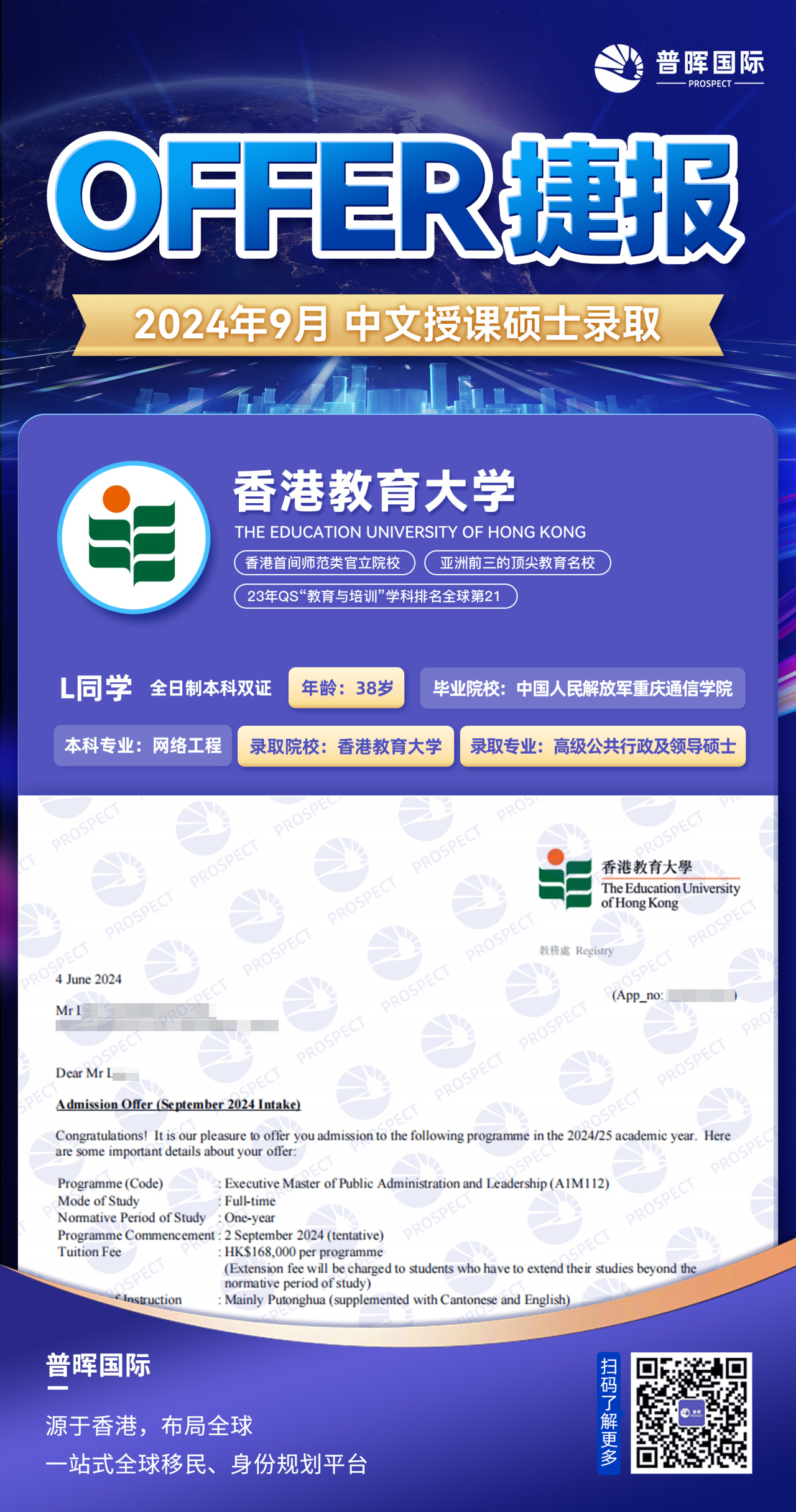Viewport: 796px width, 1512px height.
Task: Click the Programme Commencement label
Action: (x=136, y=1235)
